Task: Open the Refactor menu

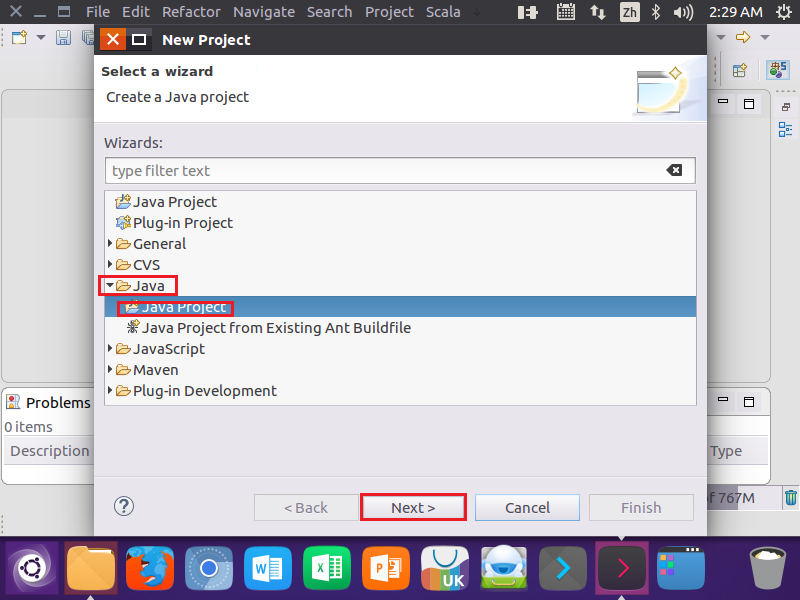Action: tap(191, 12)
